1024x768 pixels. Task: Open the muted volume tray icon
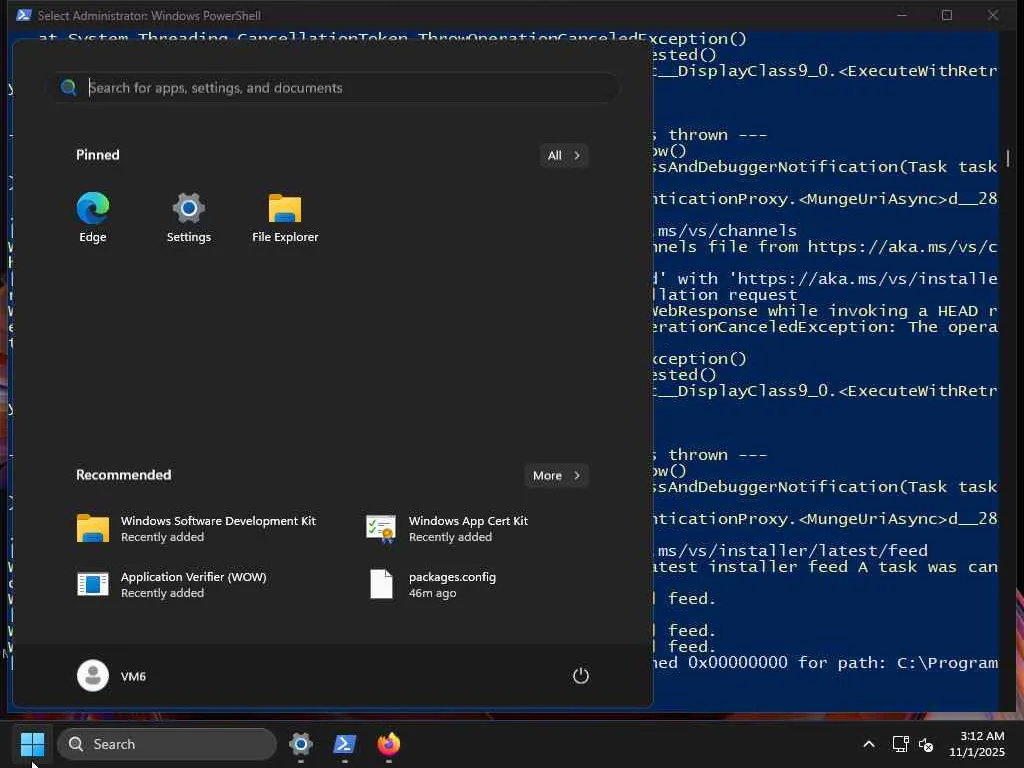click(925, 744)
